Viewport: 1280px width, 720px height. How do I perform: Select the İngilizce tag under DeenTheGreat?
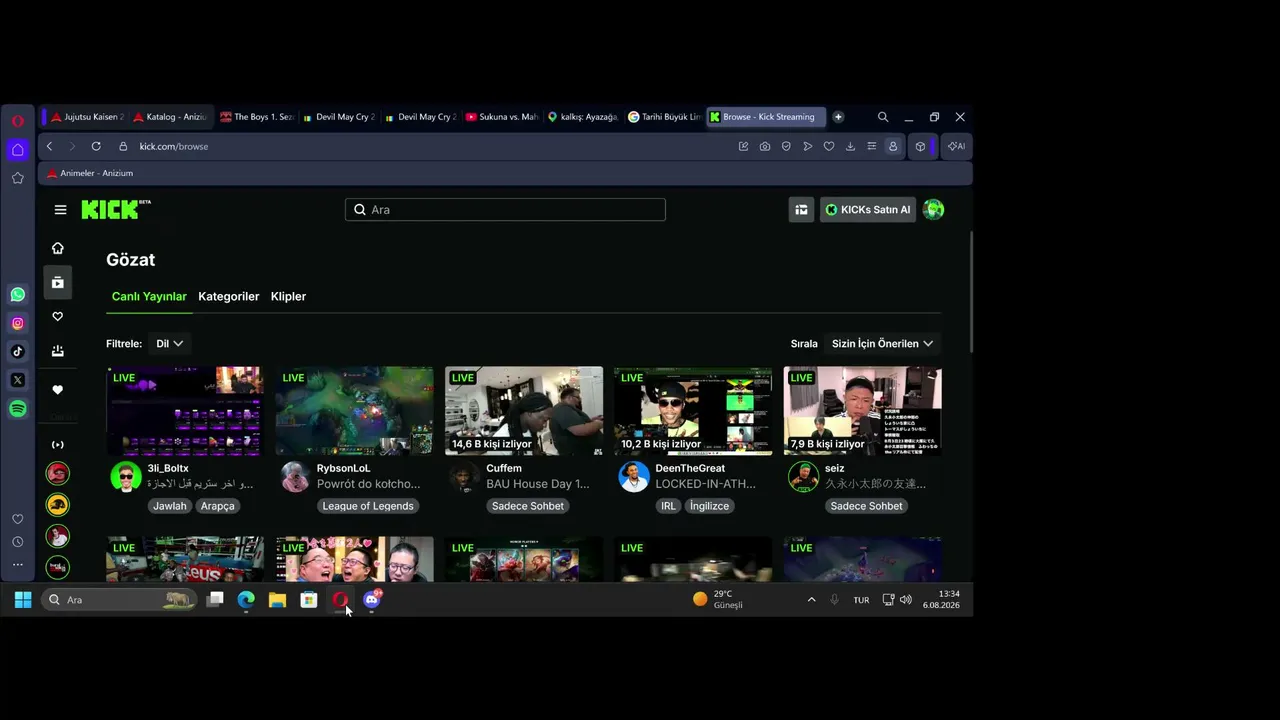coord(709,506)
